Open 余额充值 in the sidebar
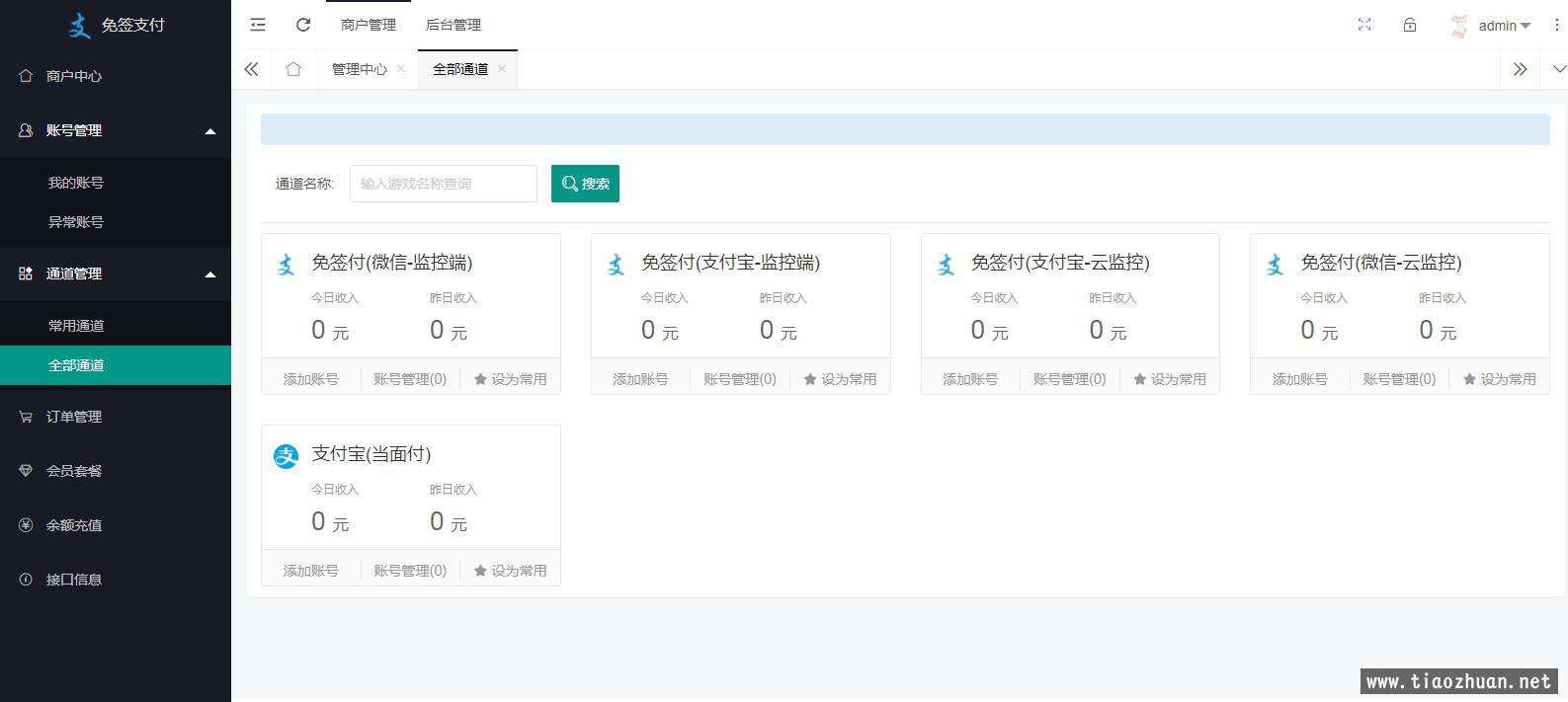 tap(116, 525)
